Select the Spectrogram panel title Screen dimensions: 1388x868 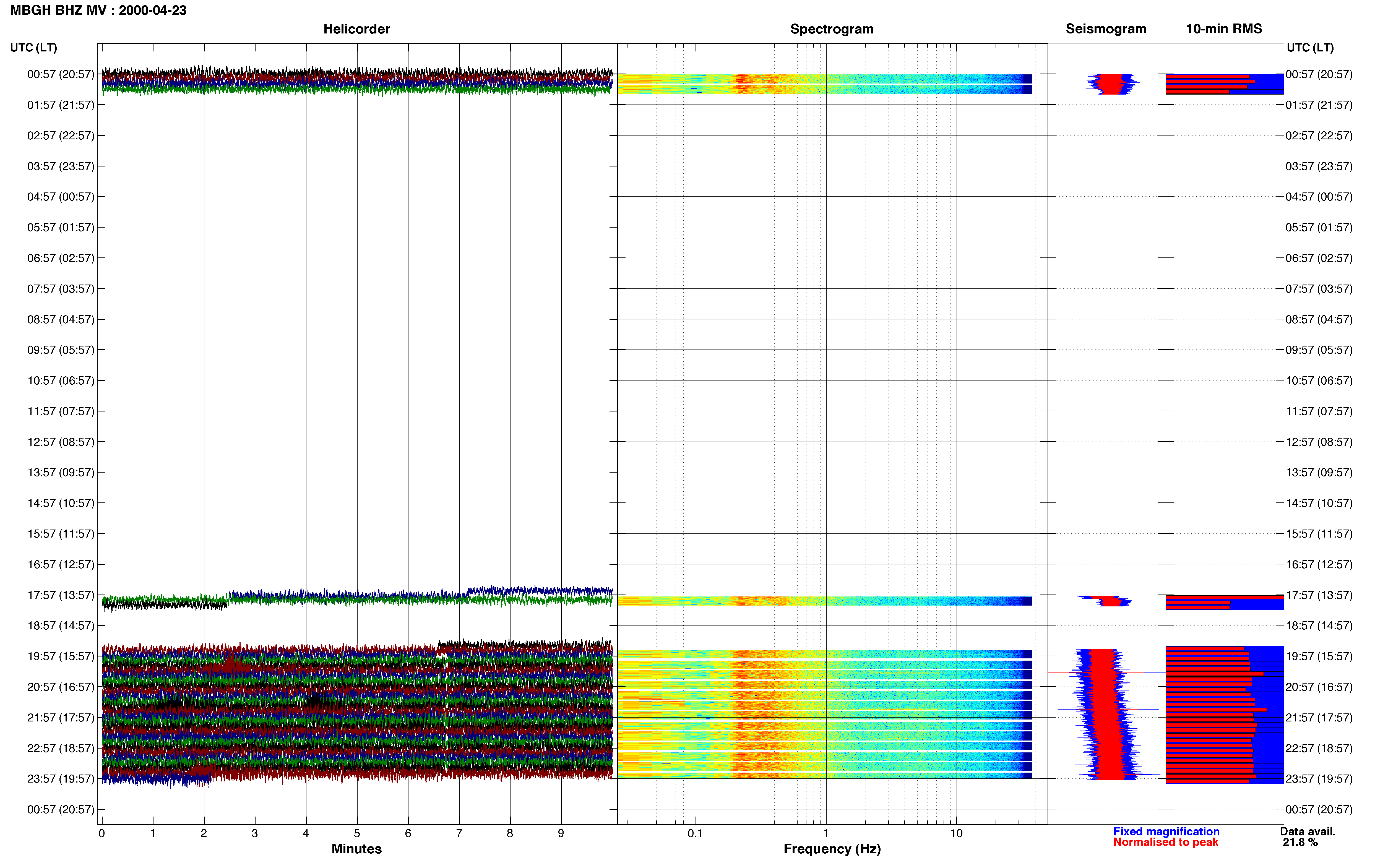(x=832, y=29)
